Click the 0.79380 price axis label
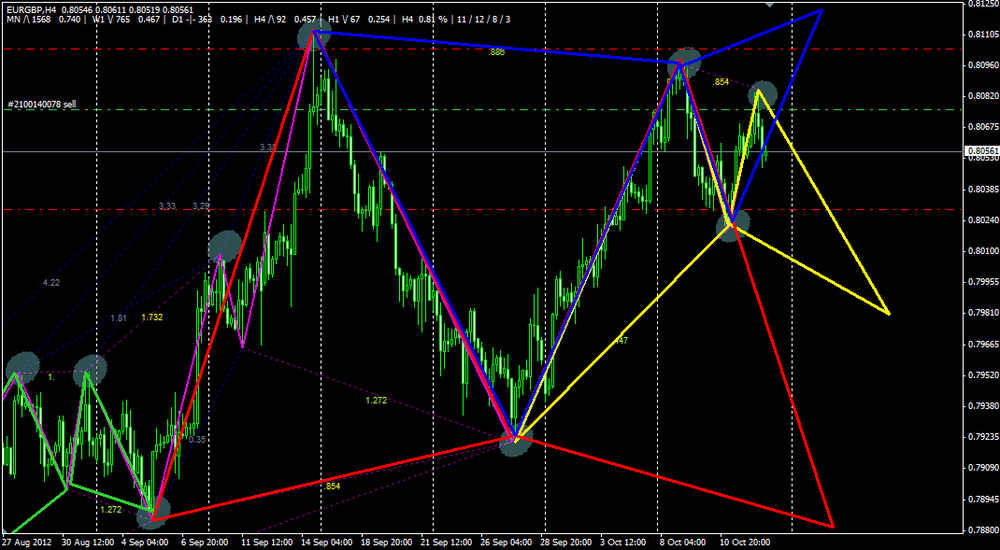This screenshot has width=1000, height=550. tap(982, 406)
